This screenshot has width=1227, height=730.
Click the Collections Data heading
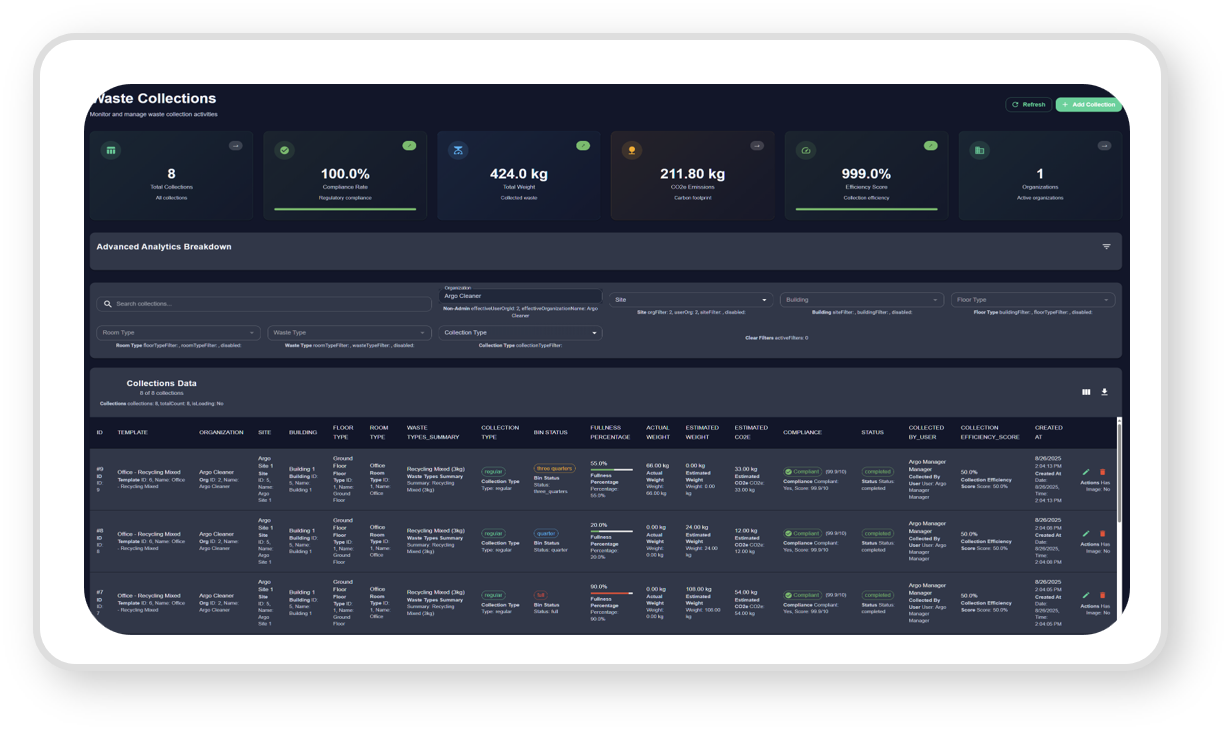[x=161, y=383]
